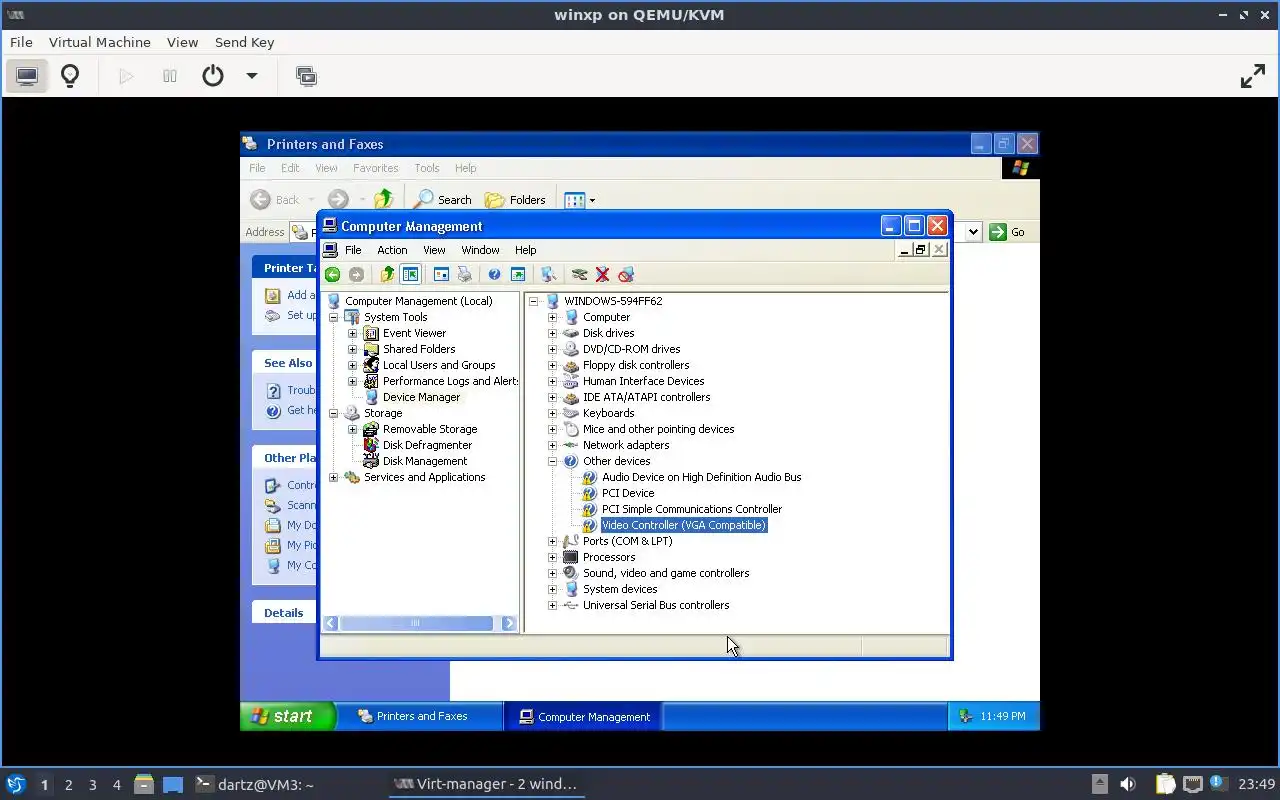Open Favorites menu in Printers and Faxes

[x=376, y=168]
